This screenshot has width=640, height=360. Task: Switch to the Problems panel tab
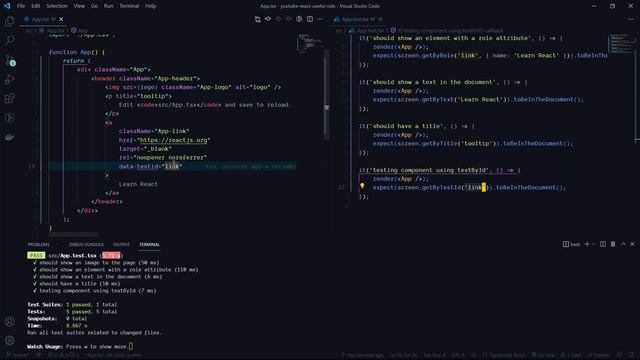tap(39, 244)
